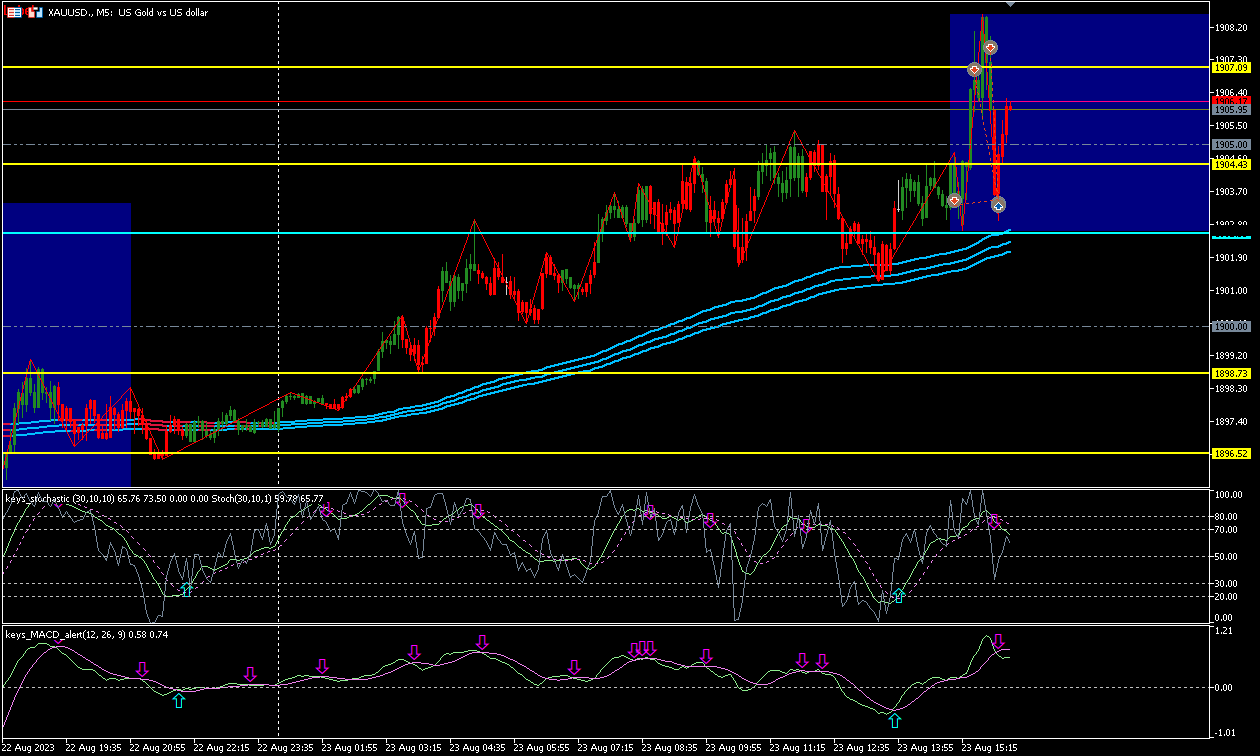Click the yellow 1896.52 price level label

[x=1231, y=453]
